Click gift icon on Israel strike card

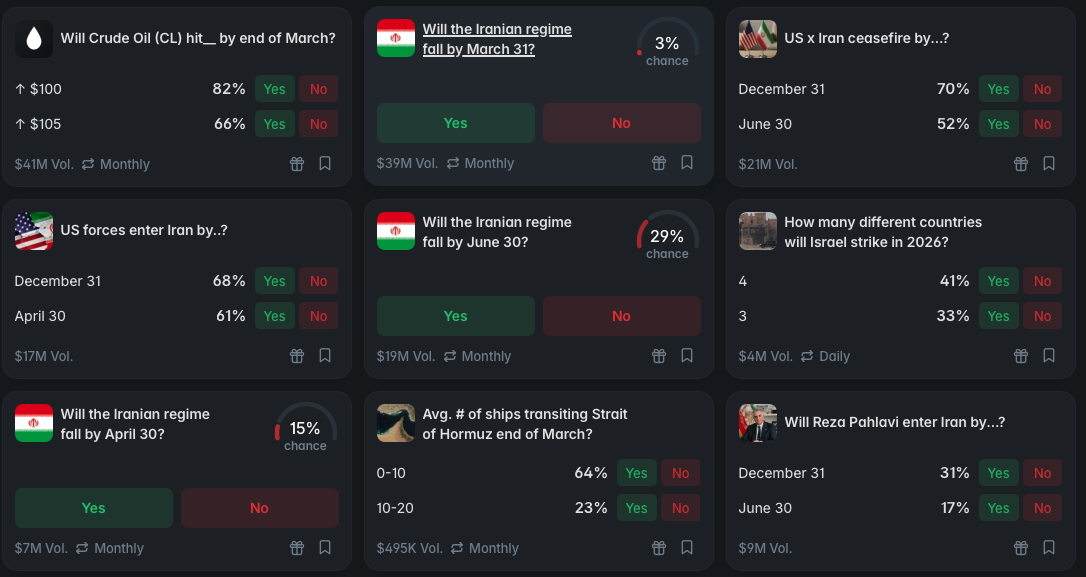click(1021, 356)
